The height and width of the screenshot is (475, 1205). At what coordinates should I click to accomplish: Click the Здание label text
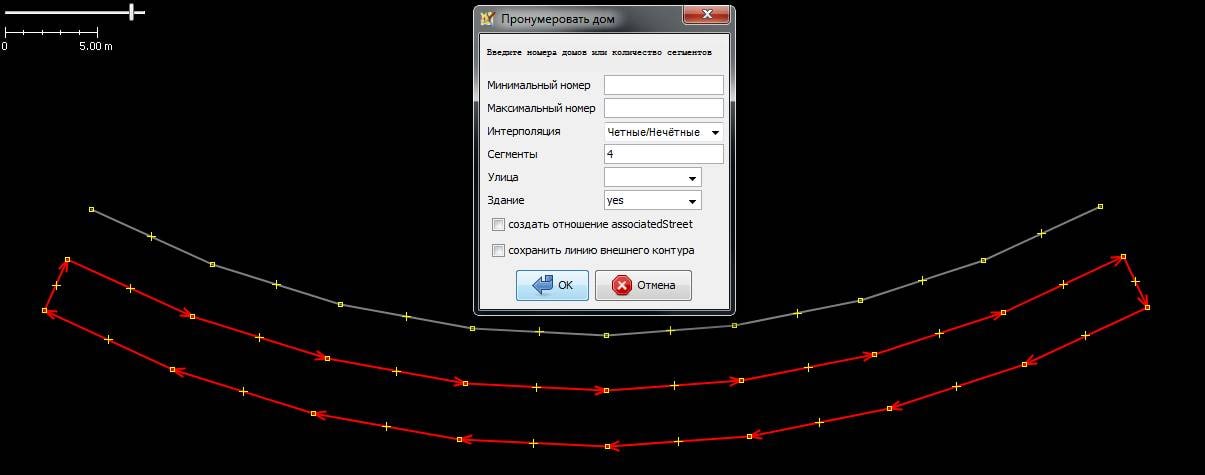click(506, 200)
